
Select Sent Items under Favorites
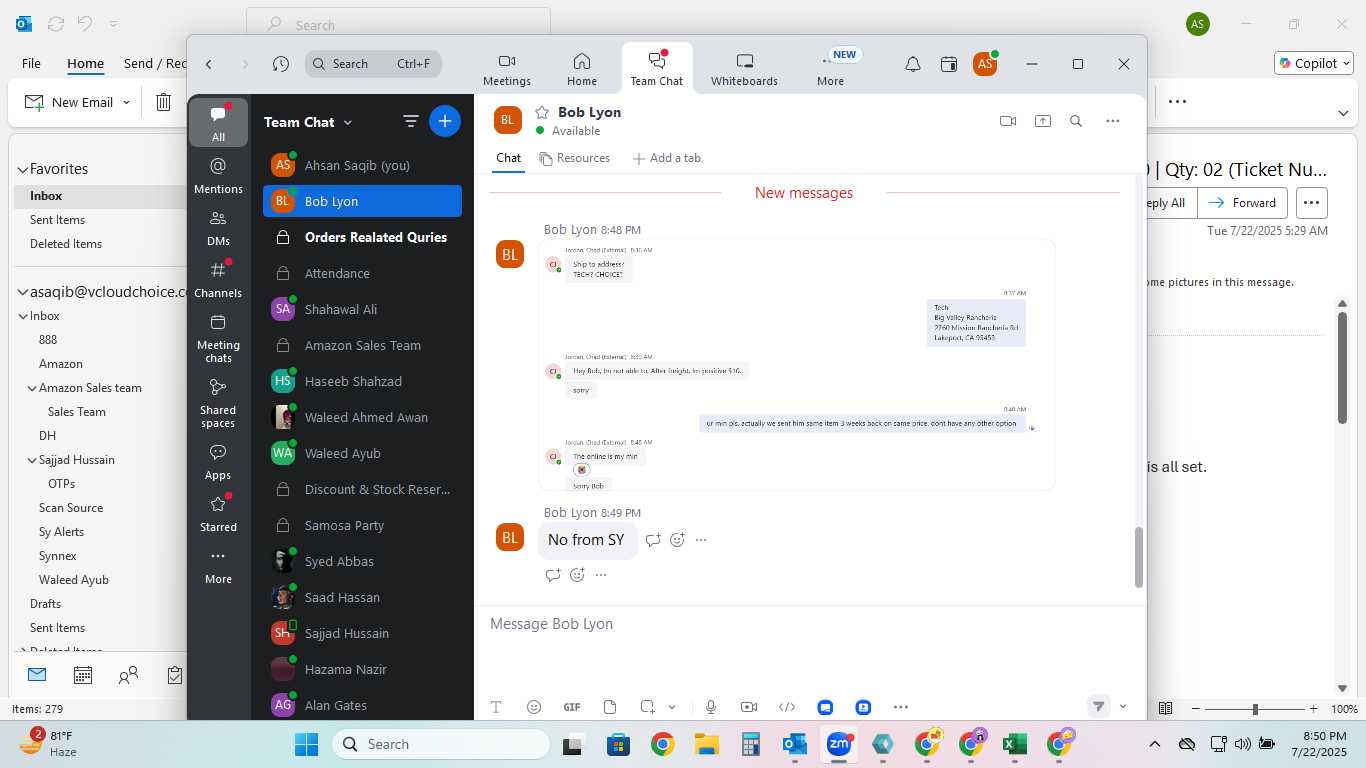(x=57, y=220)
